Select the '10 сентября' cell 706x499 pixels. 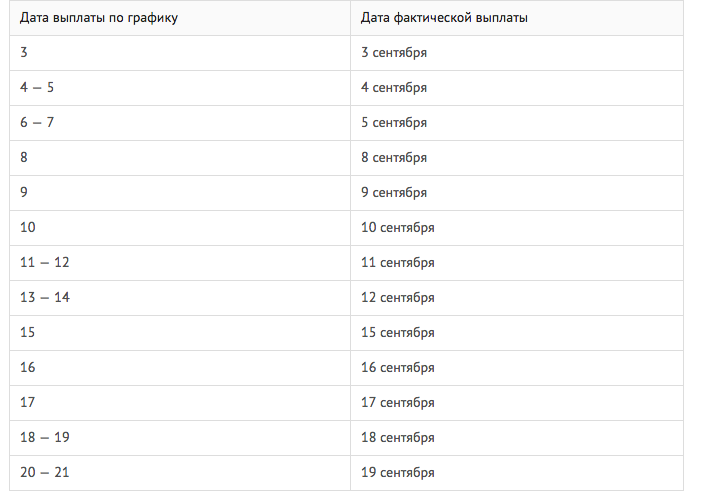coord(517,228)
